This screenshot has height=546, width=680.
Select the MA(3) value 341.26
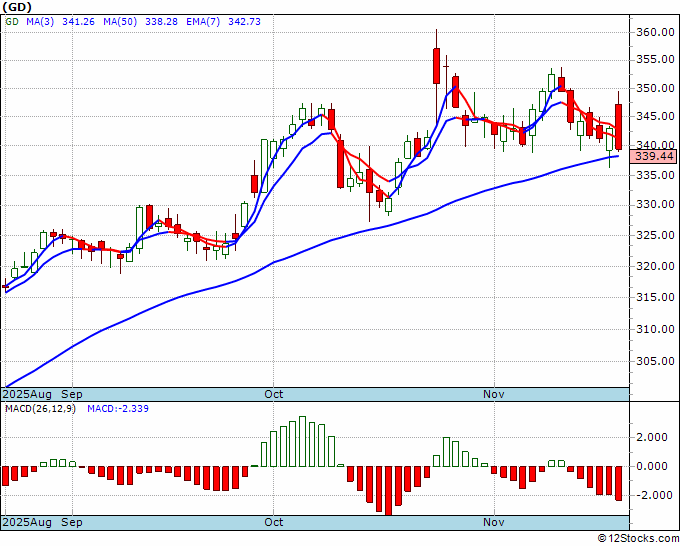78,22
